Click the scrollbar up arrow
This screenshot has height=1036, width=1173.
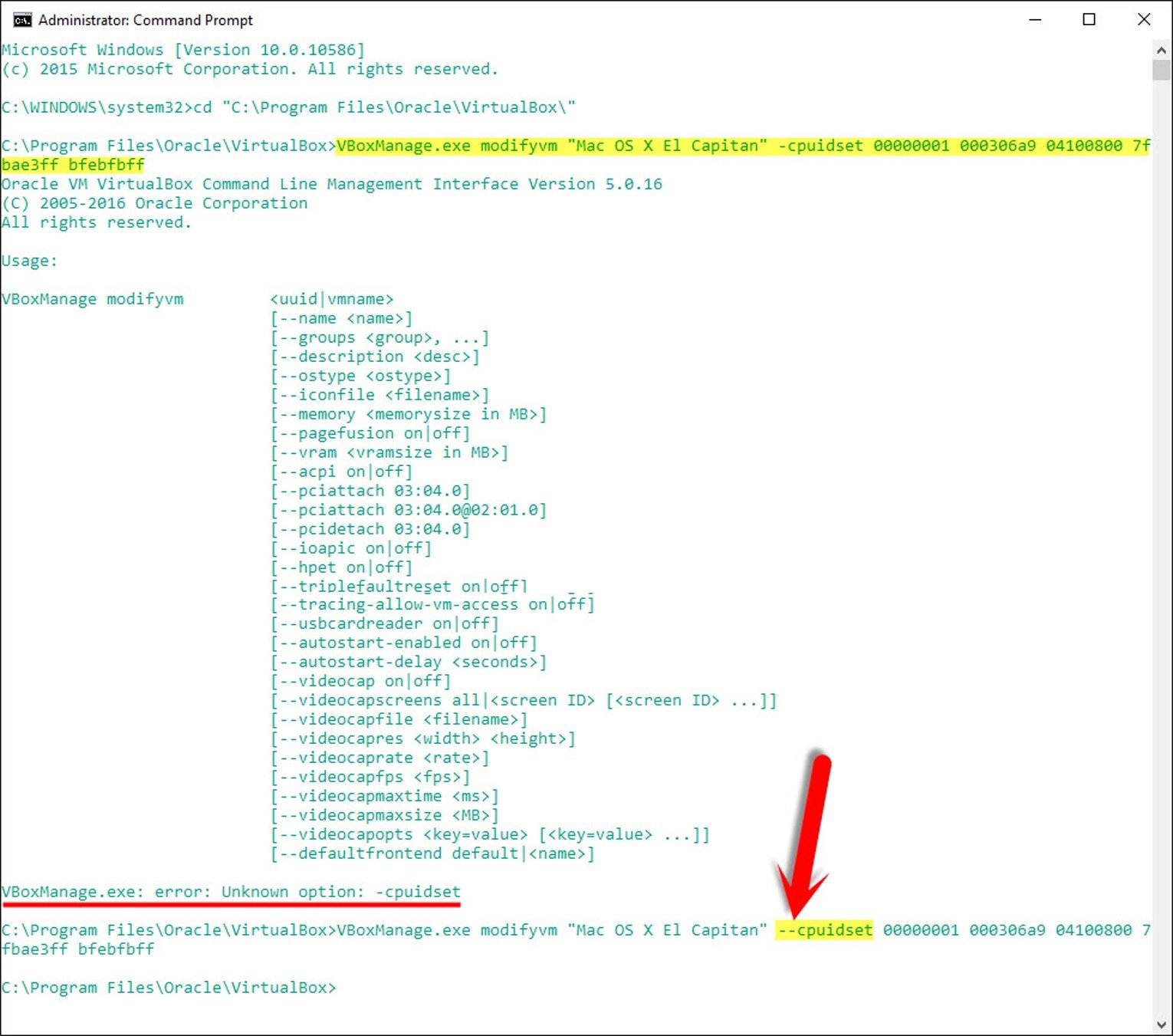(x=1161, y=51)
